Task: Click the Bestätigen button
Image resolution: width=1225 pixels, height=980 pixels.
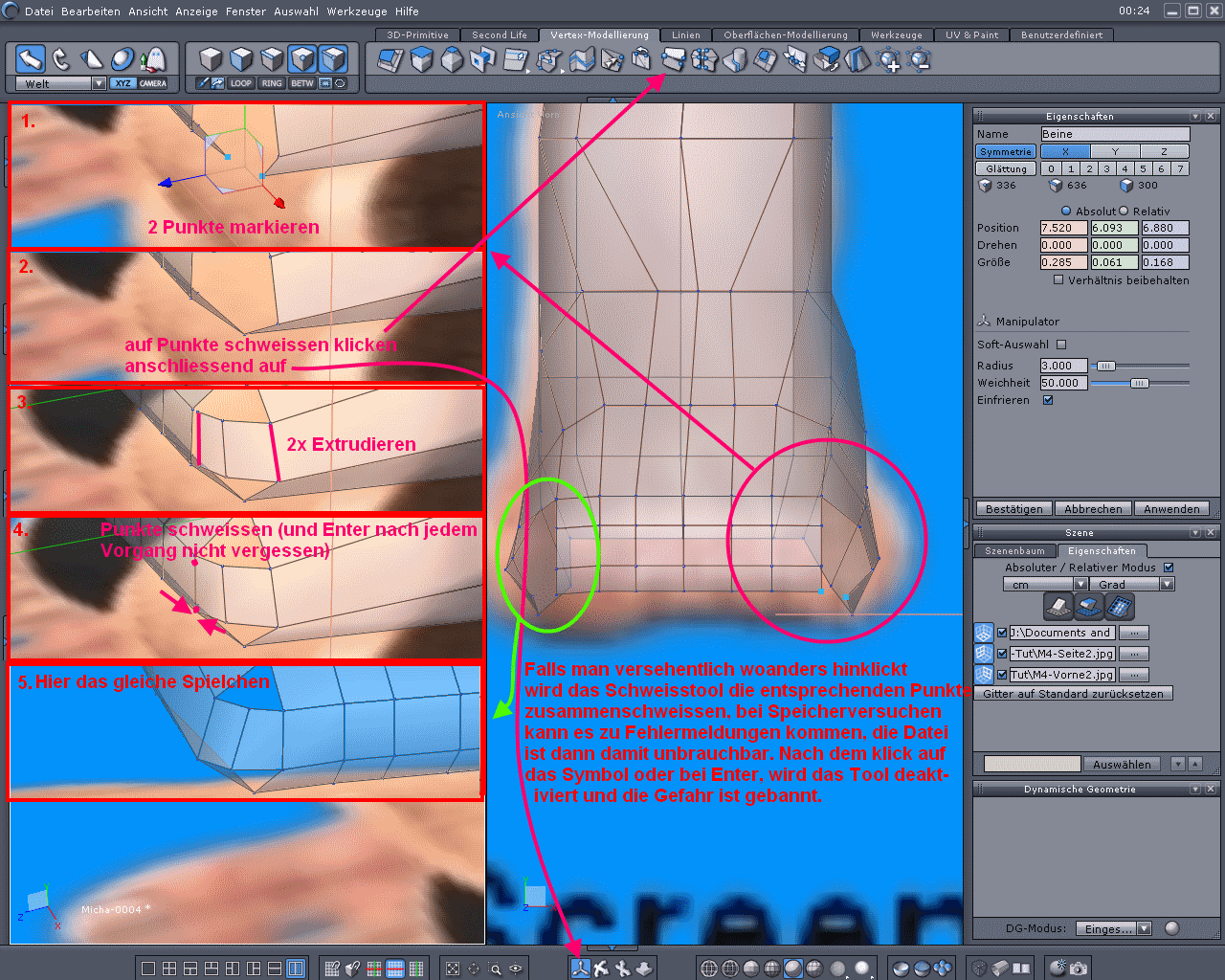Action: point(1014,509)
